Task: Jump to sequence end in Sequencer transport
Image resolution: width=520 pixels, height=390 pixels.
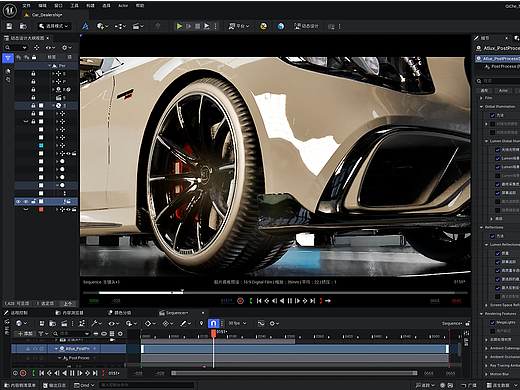Action: pyautogui.click(x=95, y=373)
